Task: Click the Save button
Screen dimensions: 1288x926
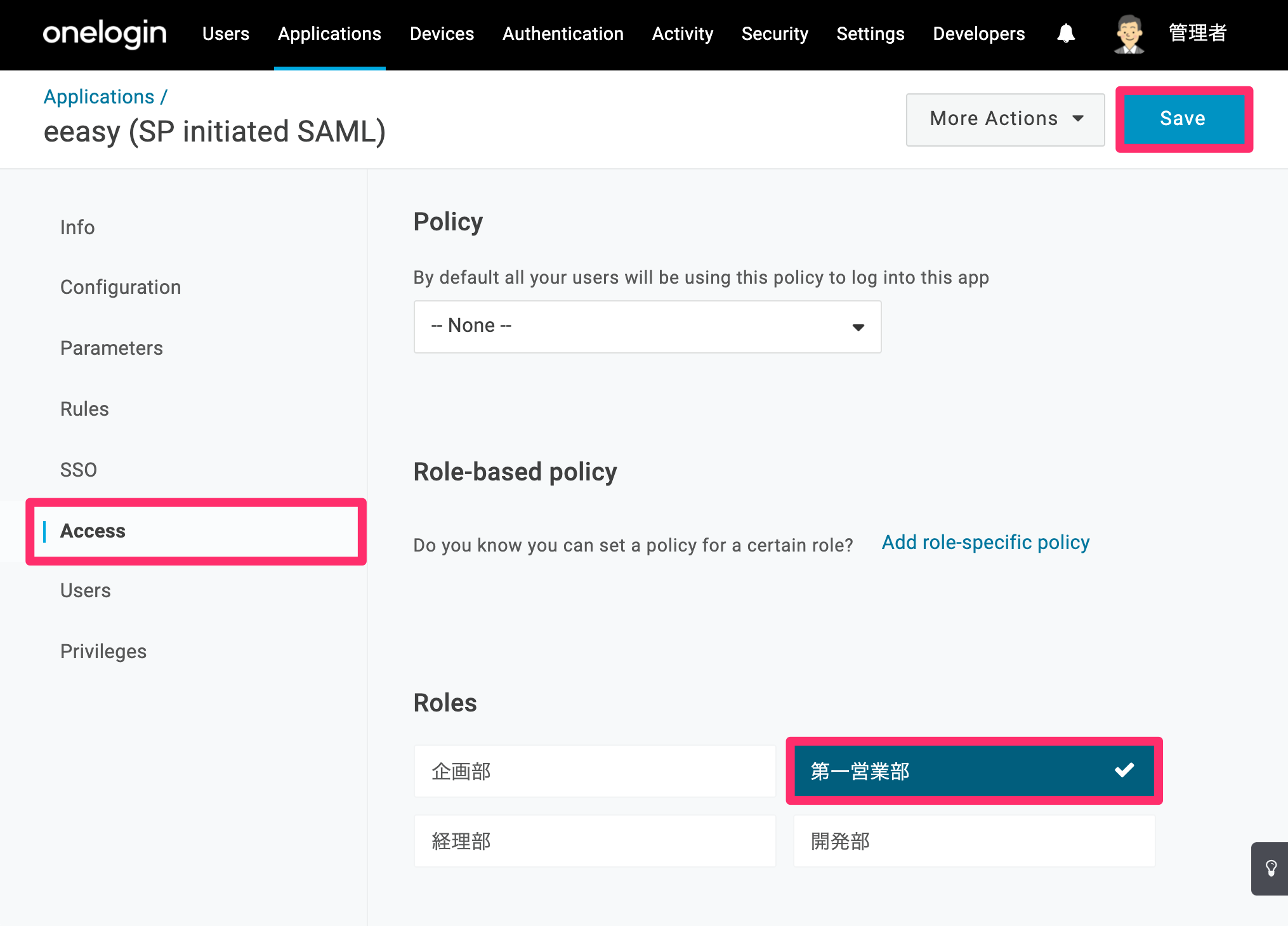Action: pos(1184,119)
